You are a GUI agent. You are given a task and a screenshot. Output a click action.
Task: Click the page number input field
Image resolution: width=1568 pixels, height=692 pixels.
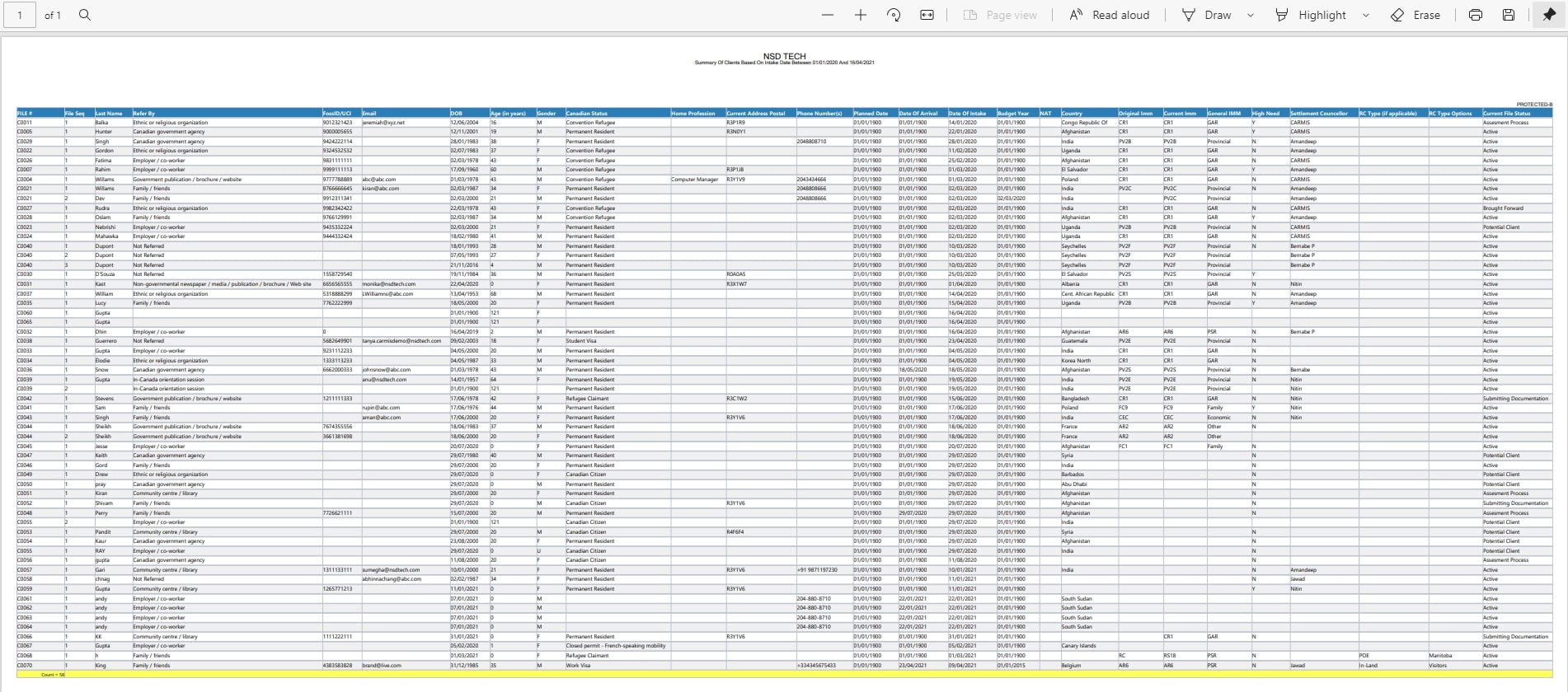pos(20,15)
